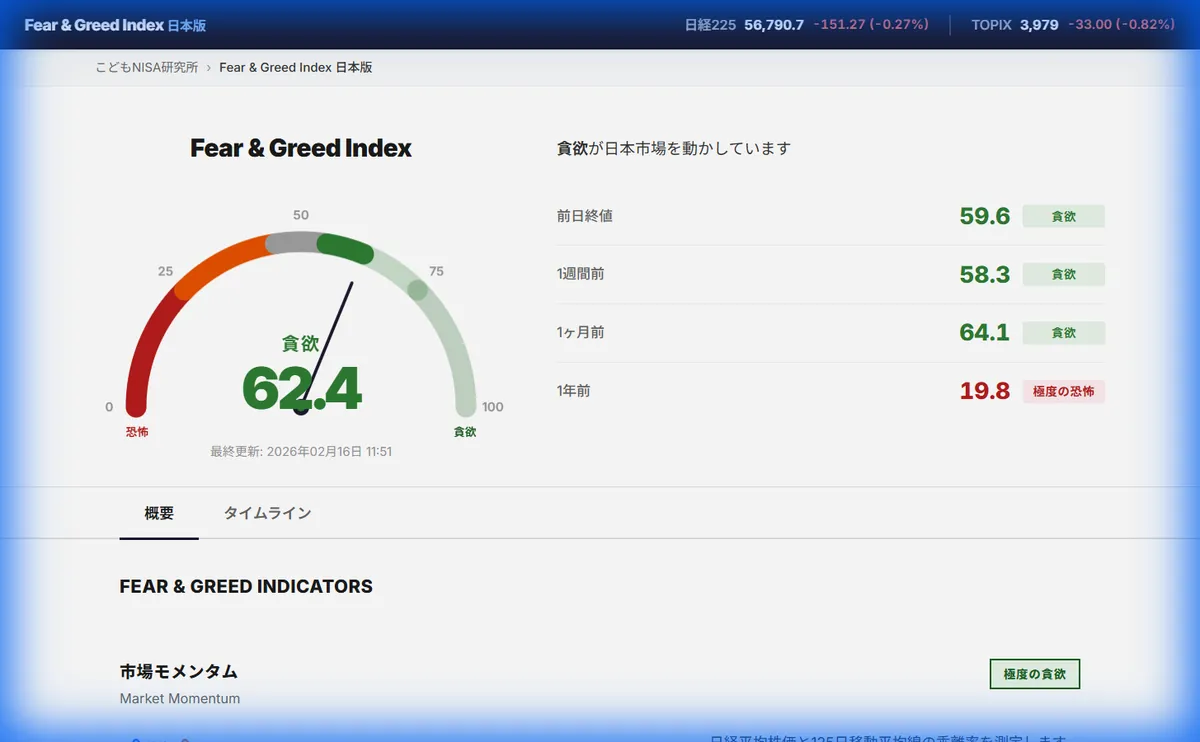This screenshot has width=1200, height=742.
Task: Click the TOPIX change -33.00 (-0.82%)
Action: click(x=1121, y=25)
